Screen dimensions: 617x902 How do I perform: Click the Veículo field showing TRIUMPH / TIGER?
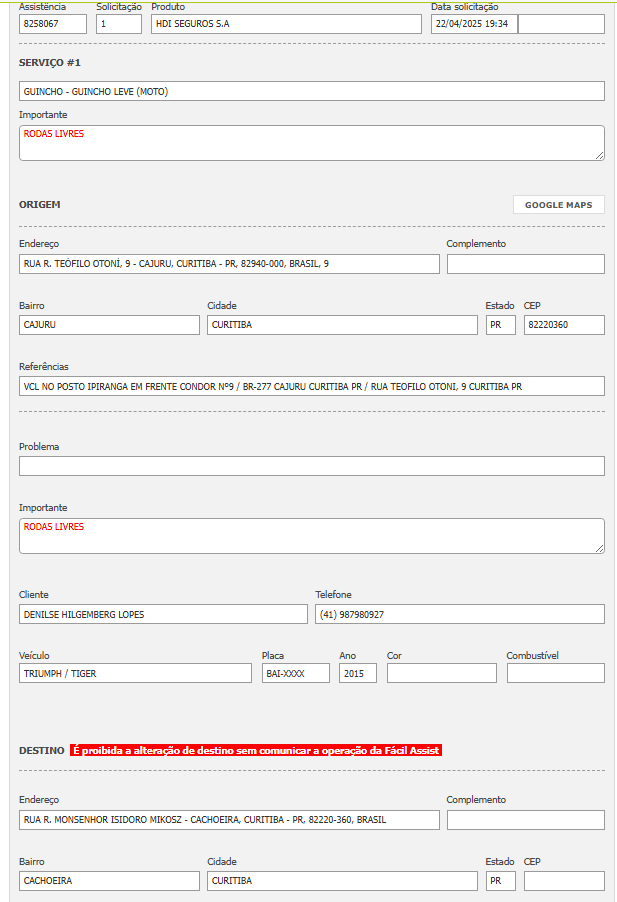click(135, 673)
